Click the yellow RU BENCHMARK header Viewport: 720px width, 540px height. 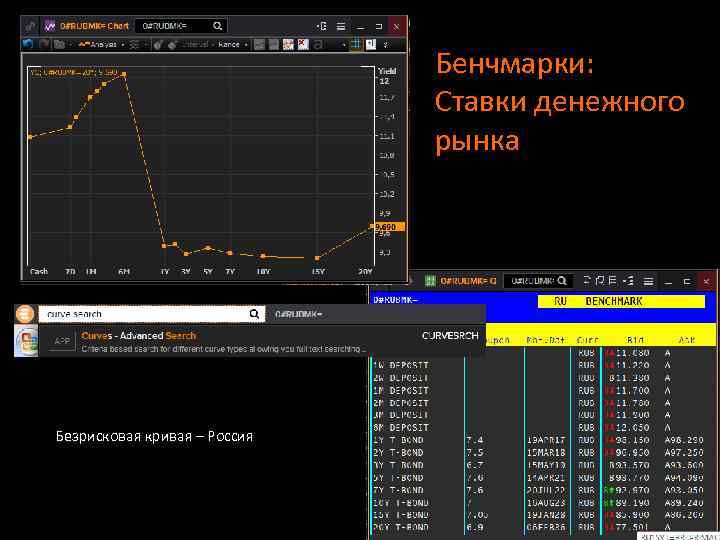click(621, 302)
